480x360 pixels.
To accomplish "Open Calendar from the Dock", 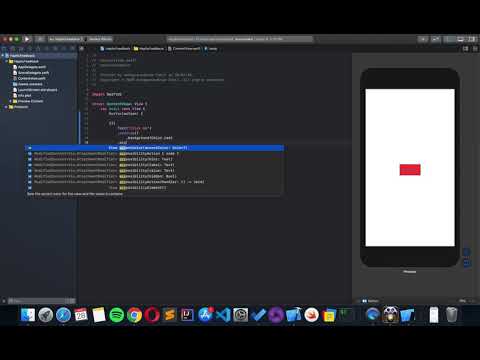I will point(81,315).
